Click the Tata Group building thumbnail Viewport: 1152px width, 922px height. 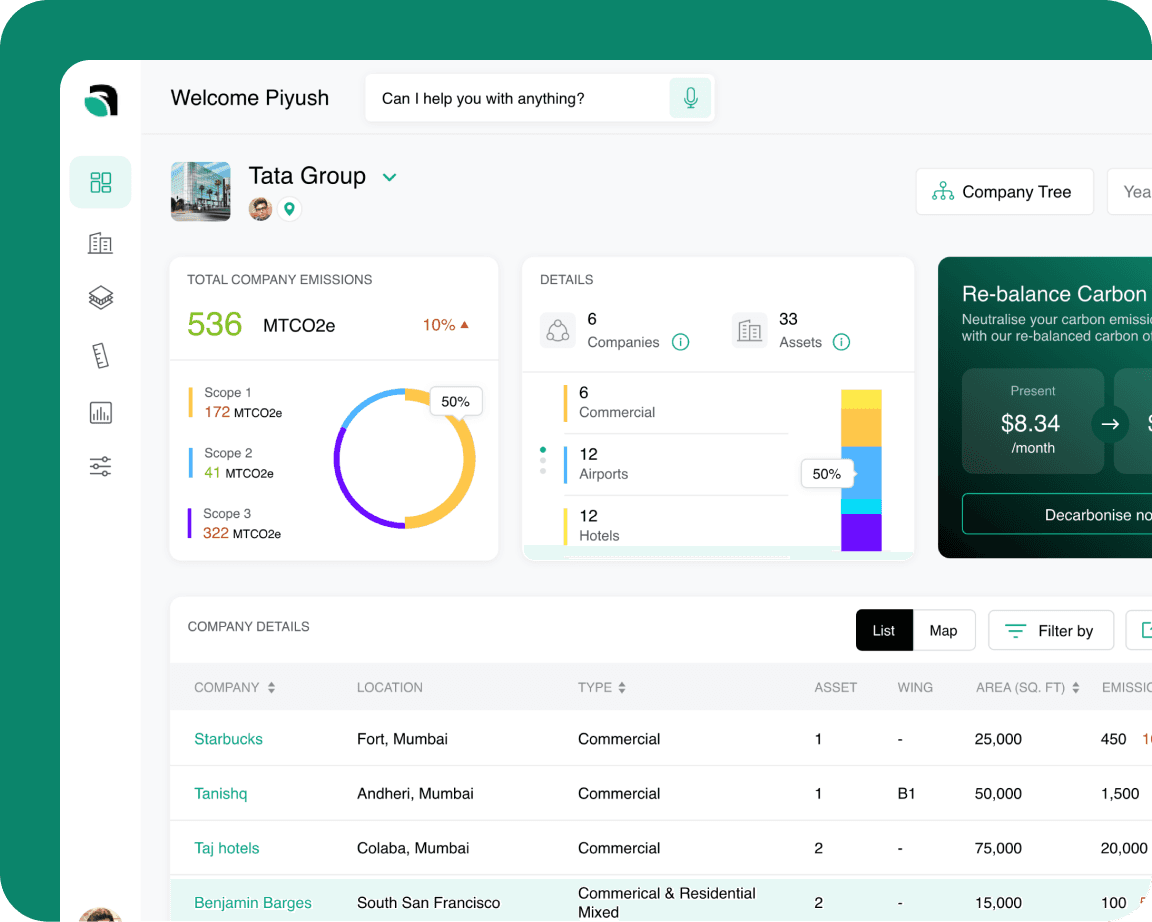point(201,192)
